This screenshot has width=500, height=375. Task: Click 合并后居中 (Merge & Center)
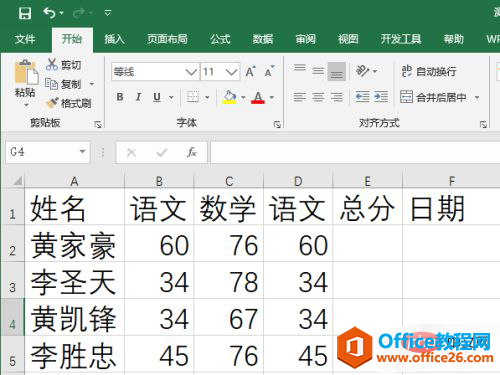point(433,97)
